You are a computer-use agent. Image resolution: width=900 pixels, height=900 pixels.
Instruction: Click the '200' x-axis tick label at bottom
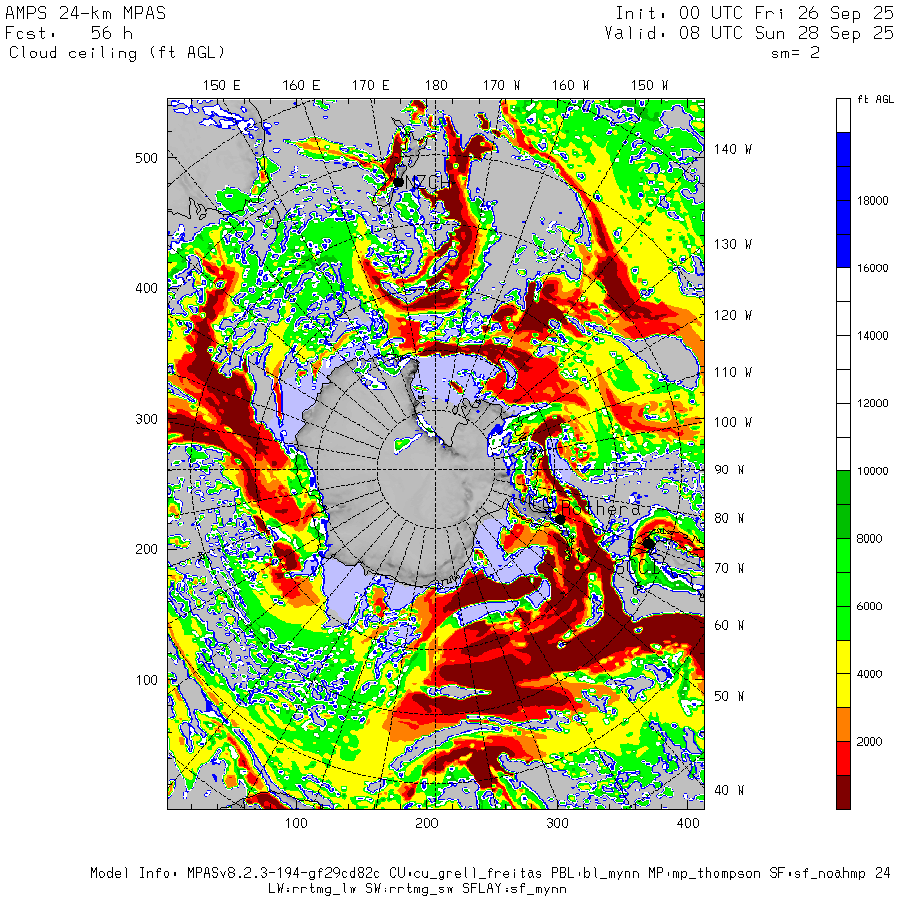point(426,824)
